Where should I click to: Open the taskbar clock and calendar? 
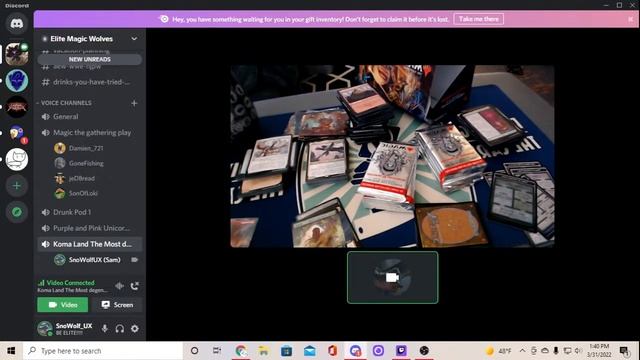pyautogui.click(x=599, y=351)
